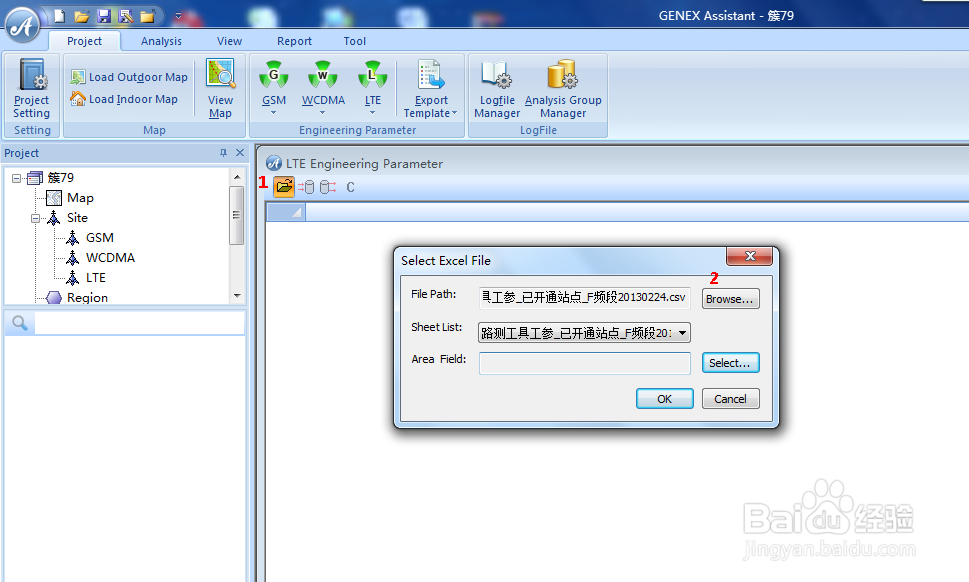Click project tree scrollbar down arrow

tap(237, 296)
